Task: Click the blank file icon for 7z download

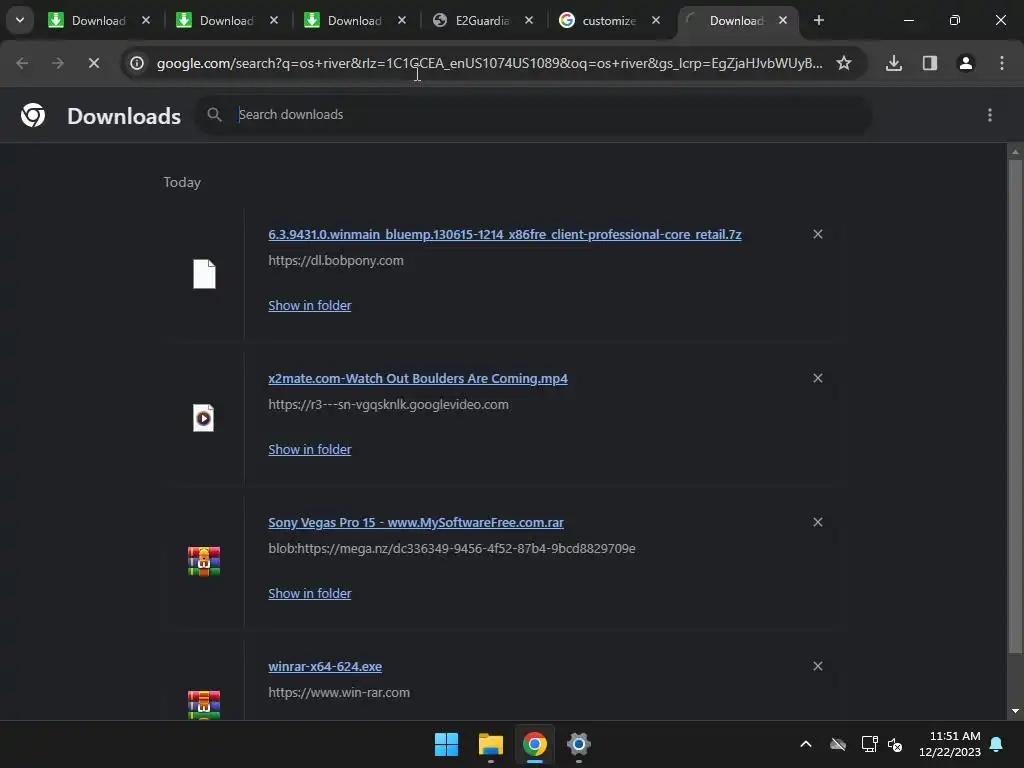Action: point(204,274)
